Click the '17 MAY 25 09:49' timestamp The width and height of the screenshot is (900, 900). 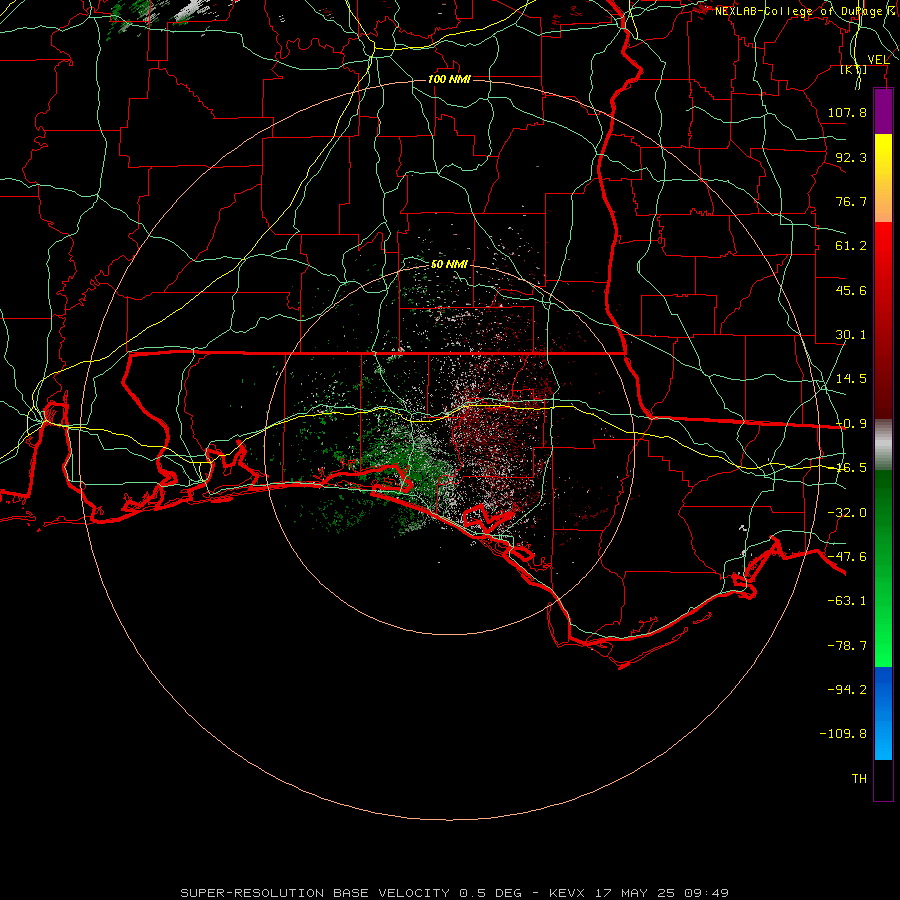(x=662, y=893)
